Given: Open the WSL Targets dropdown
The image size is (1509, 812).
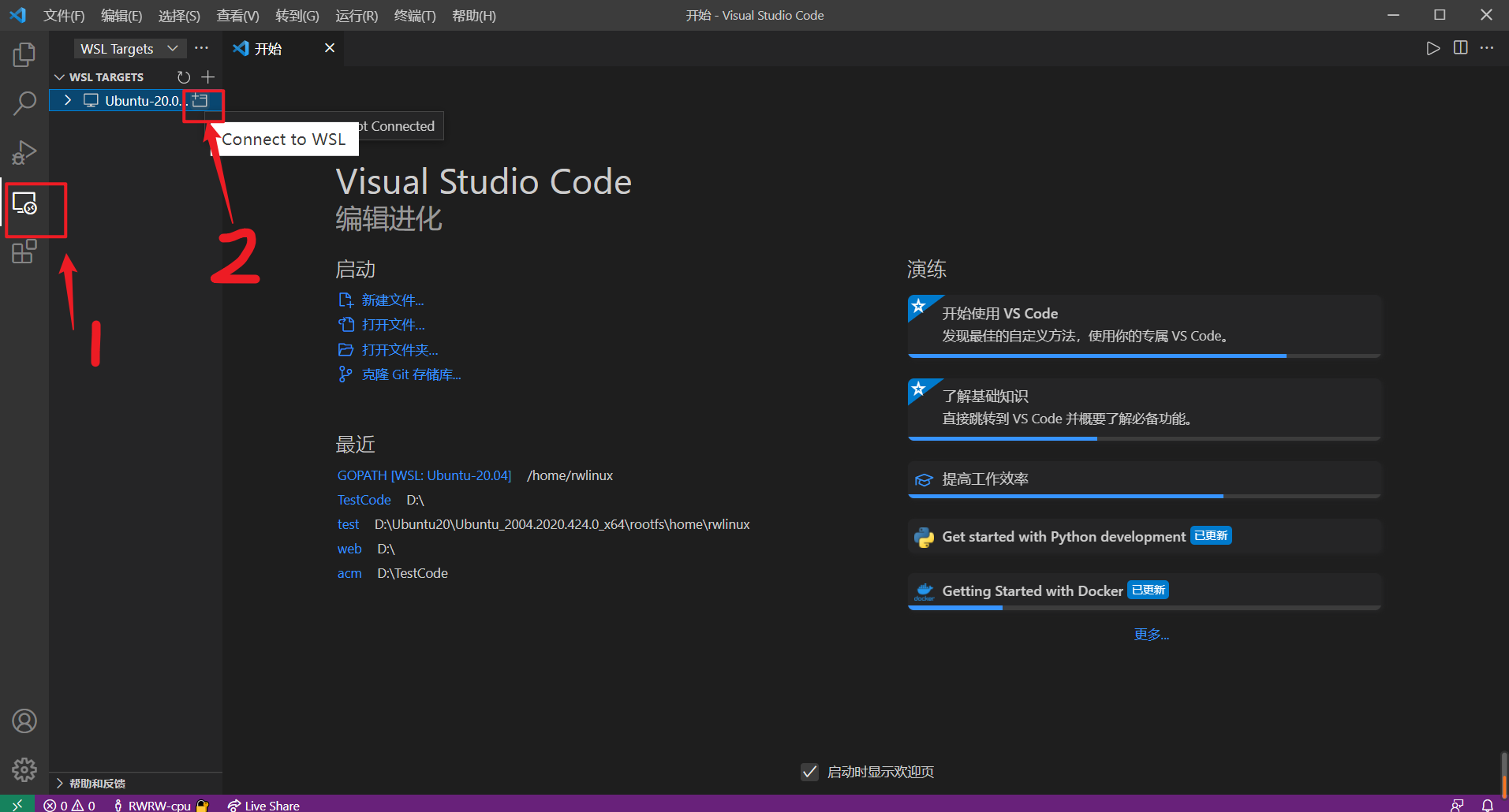Looking at the screenshot, I should 130,49.
